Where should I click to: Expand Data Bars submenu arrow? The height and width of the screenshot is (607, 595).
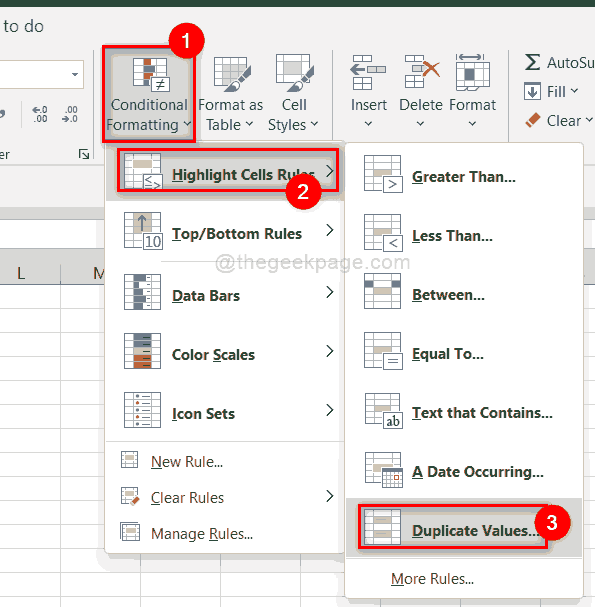tap(329, 292)
